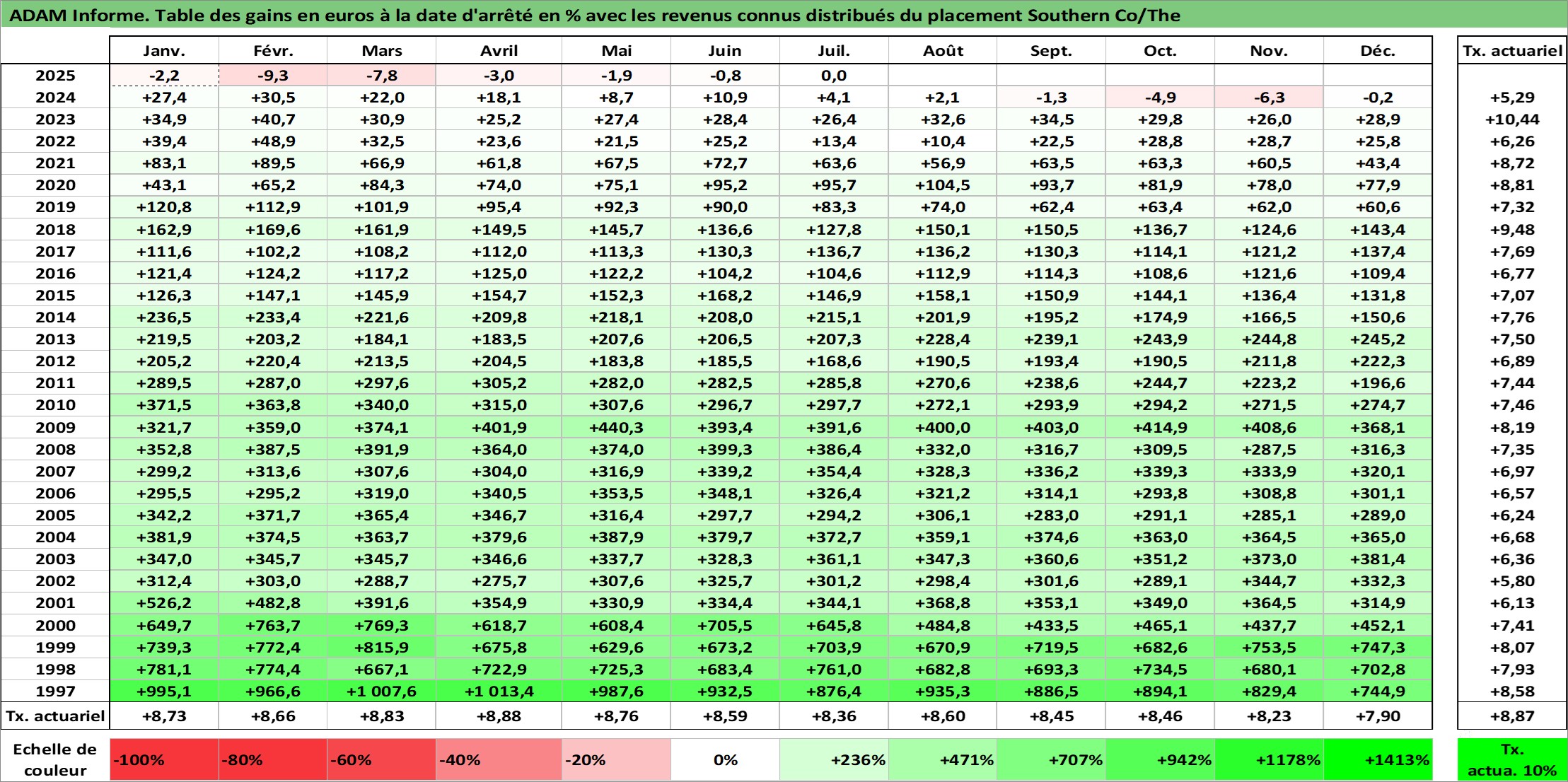Click overall actuarial rate +8,87
The width and height of the screenshot is (1568, 782).
tap(1512, 716)
